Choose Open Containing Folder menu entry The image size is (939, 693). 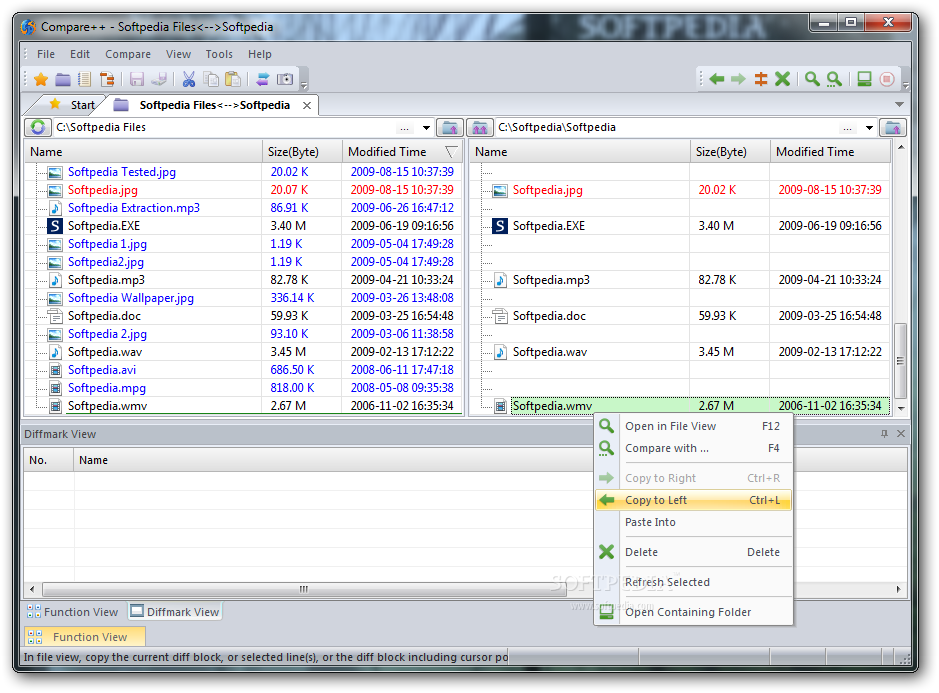[693, 612]
